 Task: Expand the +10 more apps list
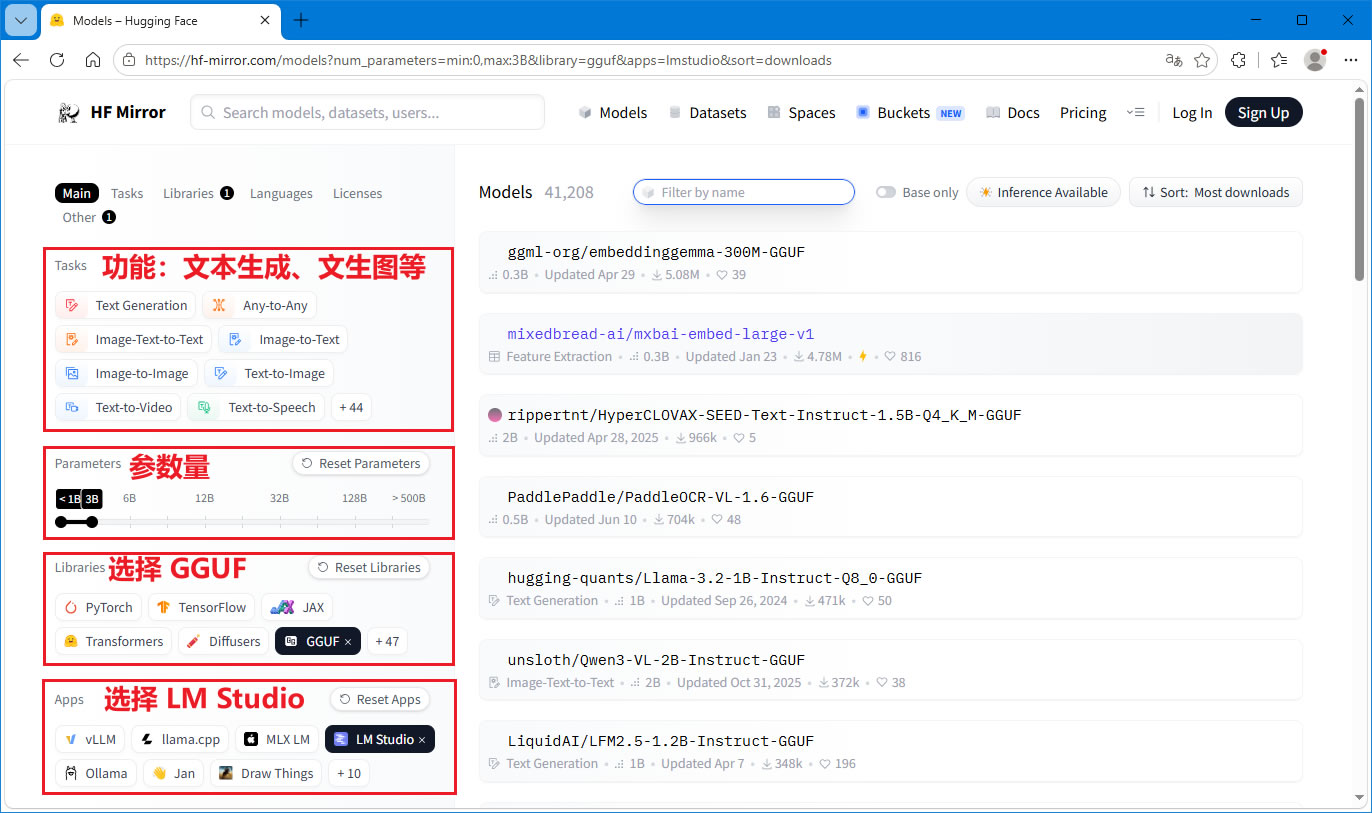pyautogui.click(x=349, y=774)
